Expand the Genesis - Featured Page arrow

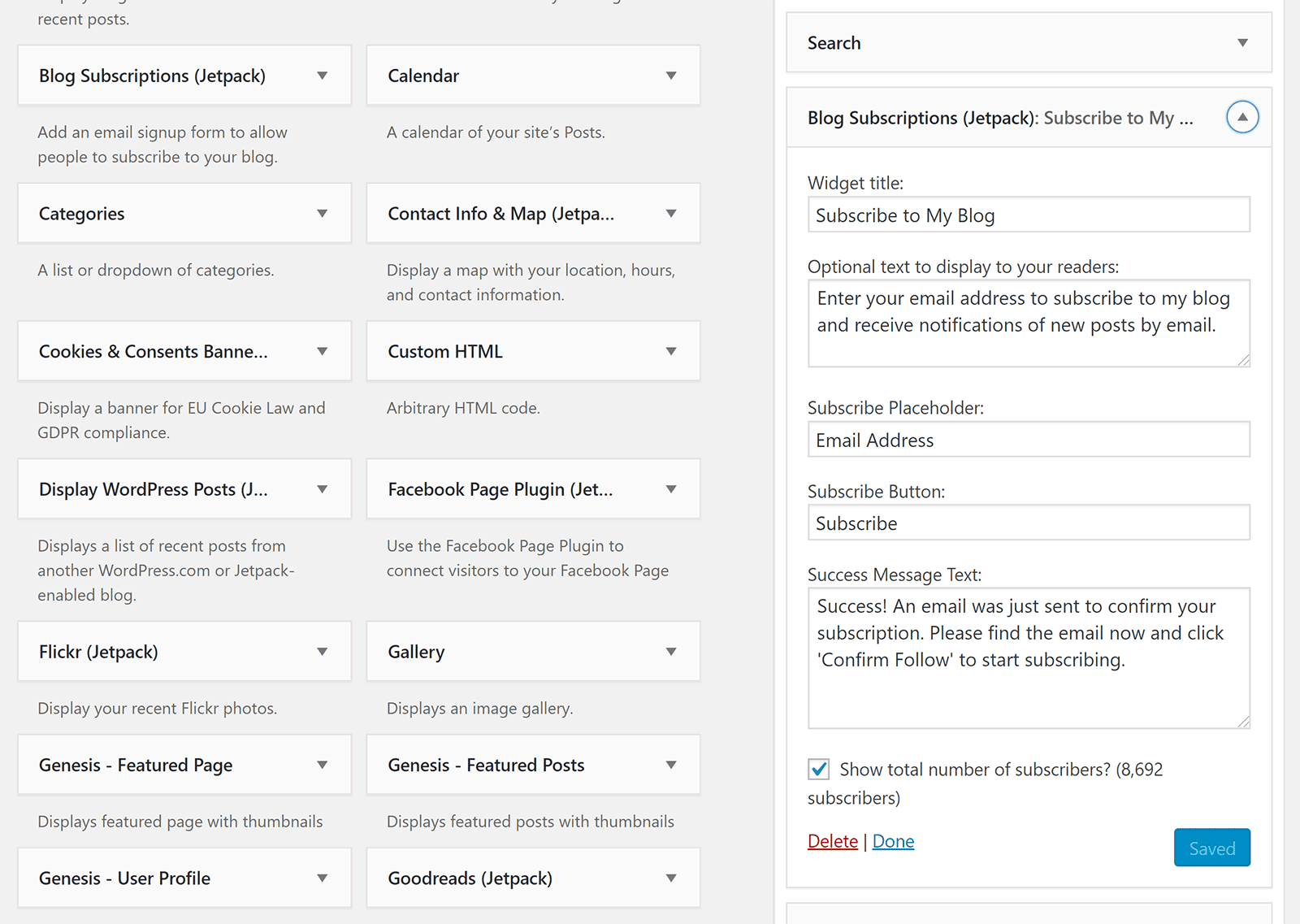(x=322, y=765)
